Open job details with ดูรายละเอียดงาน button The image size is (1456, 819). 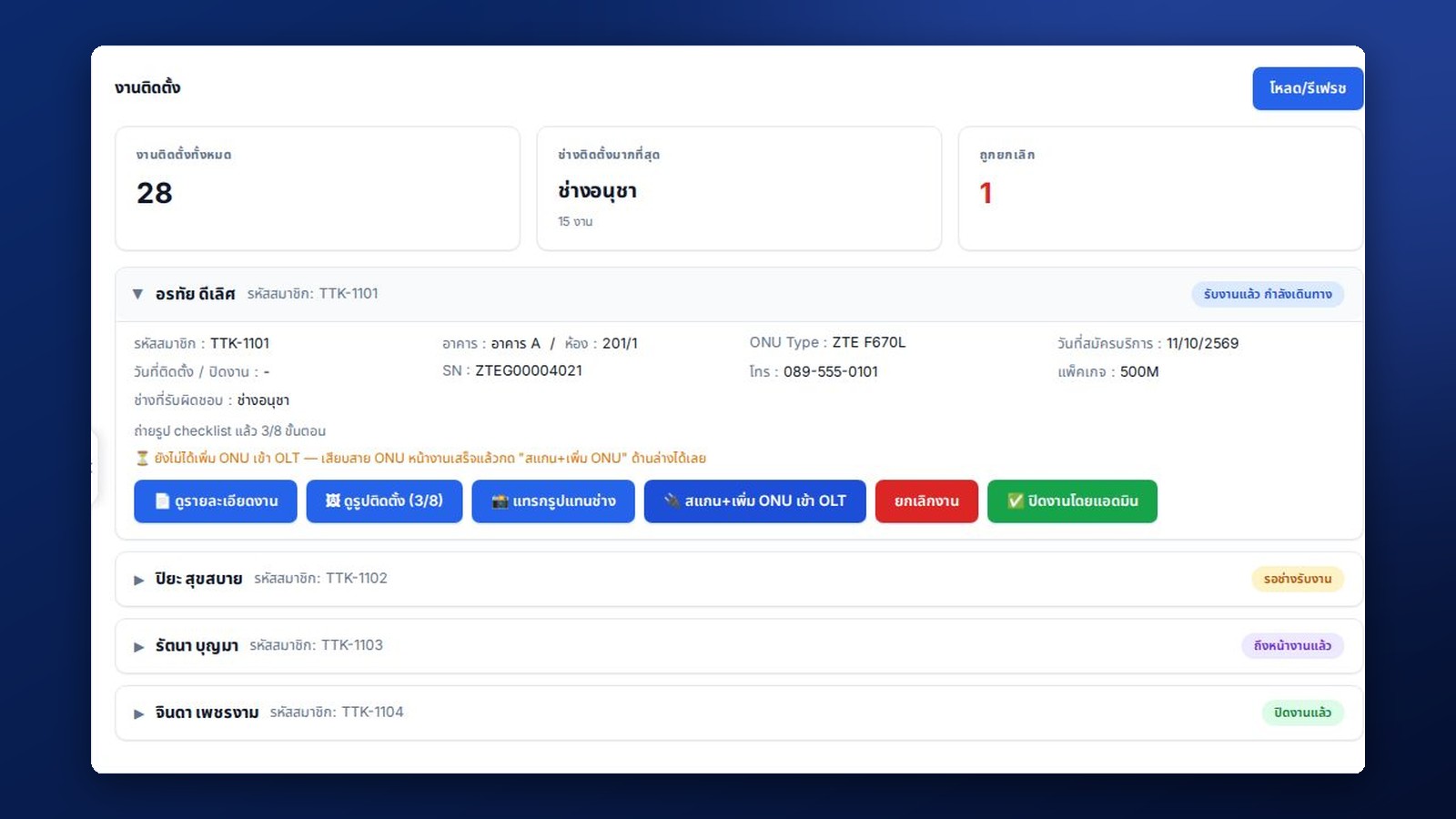216,501
